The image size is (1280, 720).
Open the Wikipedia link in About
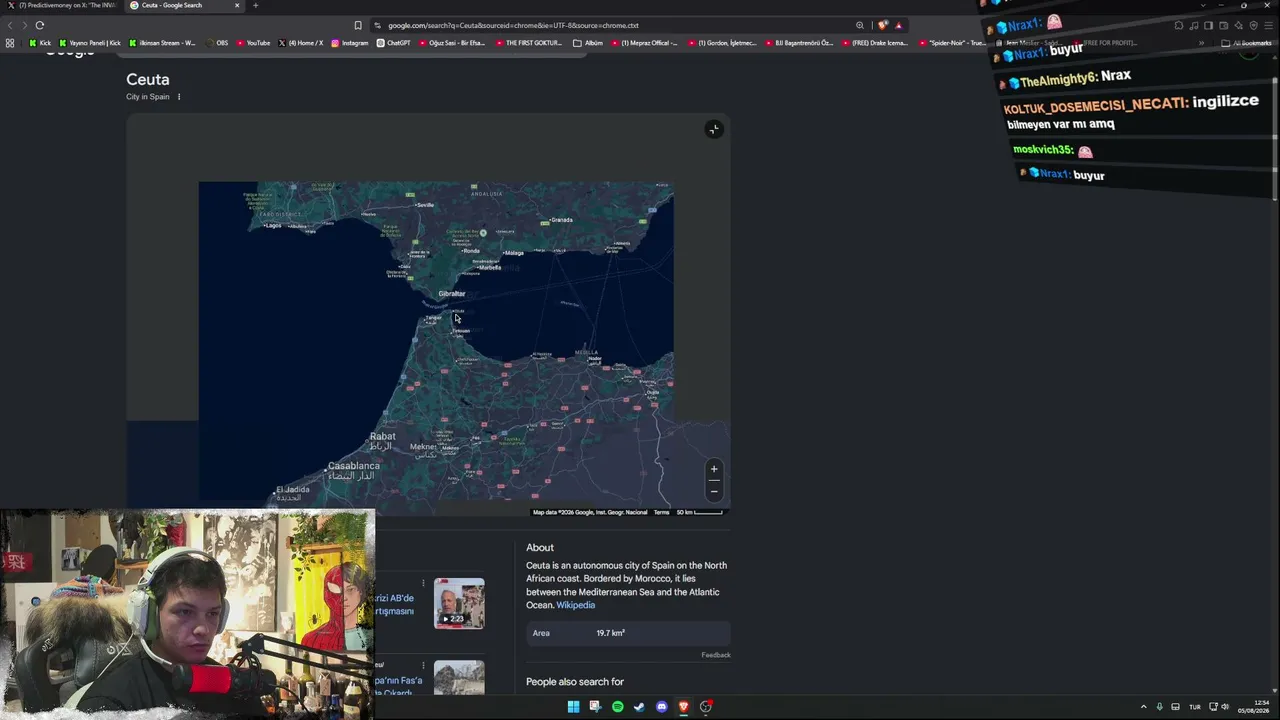click(x=575, y=605)
